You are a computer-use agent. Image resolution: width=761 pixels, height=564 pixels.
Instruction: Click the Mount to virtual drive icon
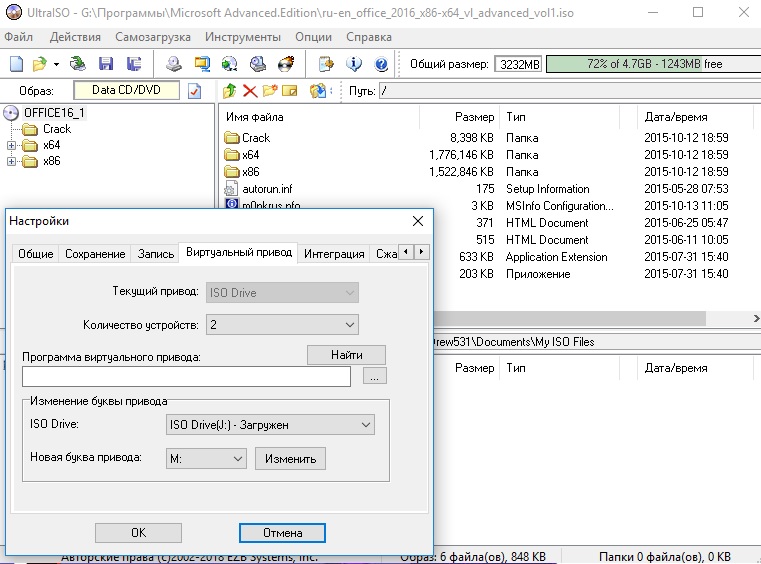coord(258,64)
